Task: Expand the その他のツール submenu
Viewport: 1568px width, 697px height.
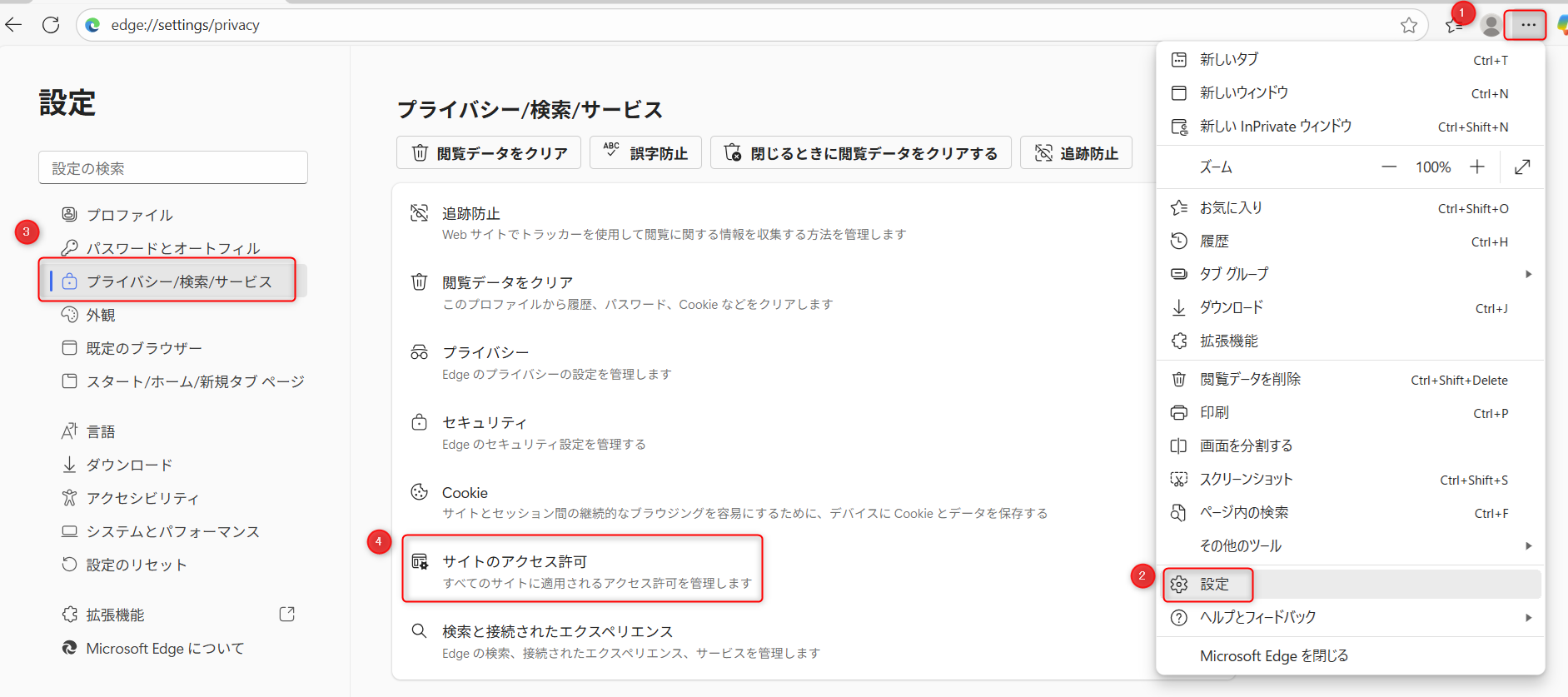Action: pos(1527,546)
